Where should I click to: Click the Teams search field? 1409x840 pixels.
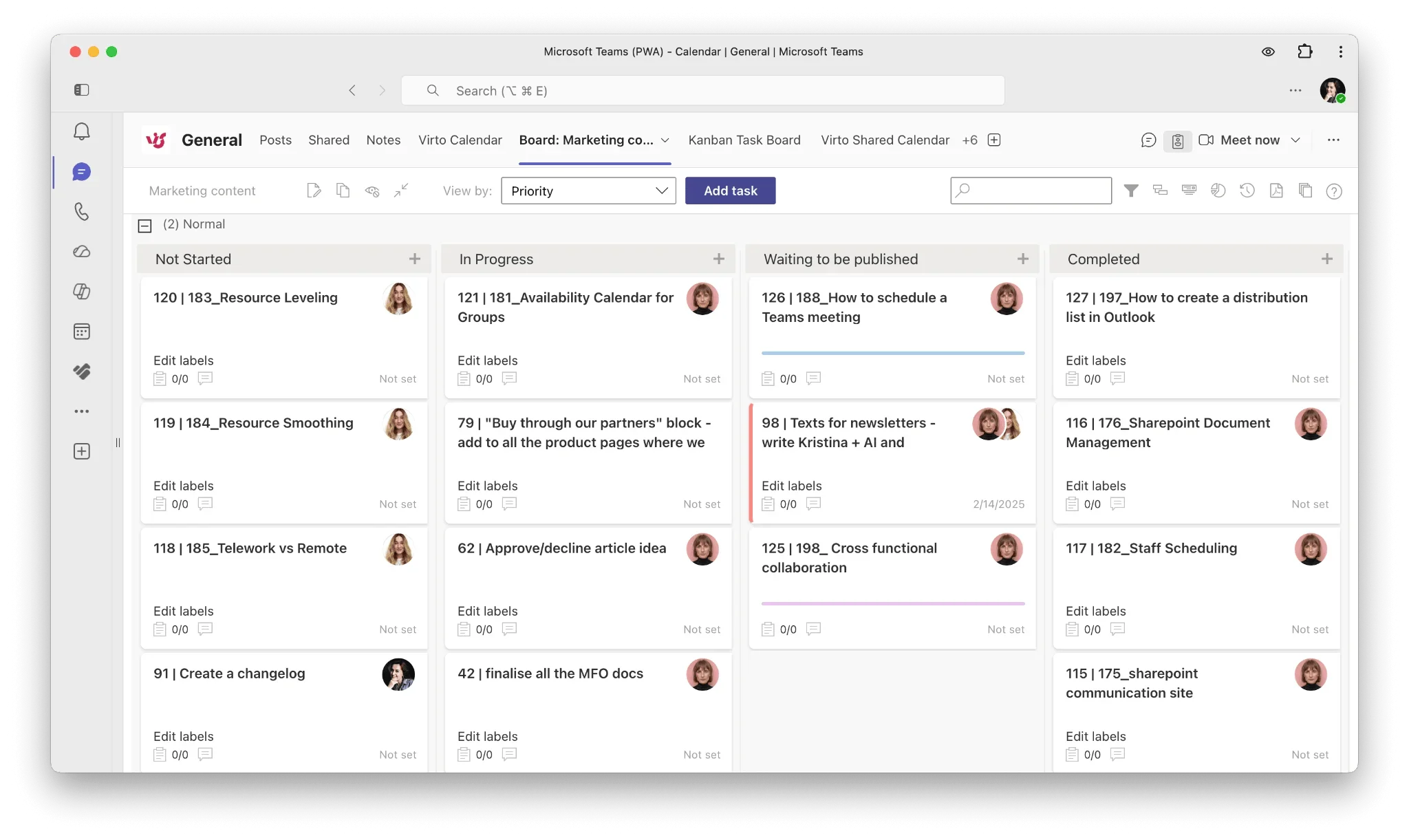coord(702,90)
